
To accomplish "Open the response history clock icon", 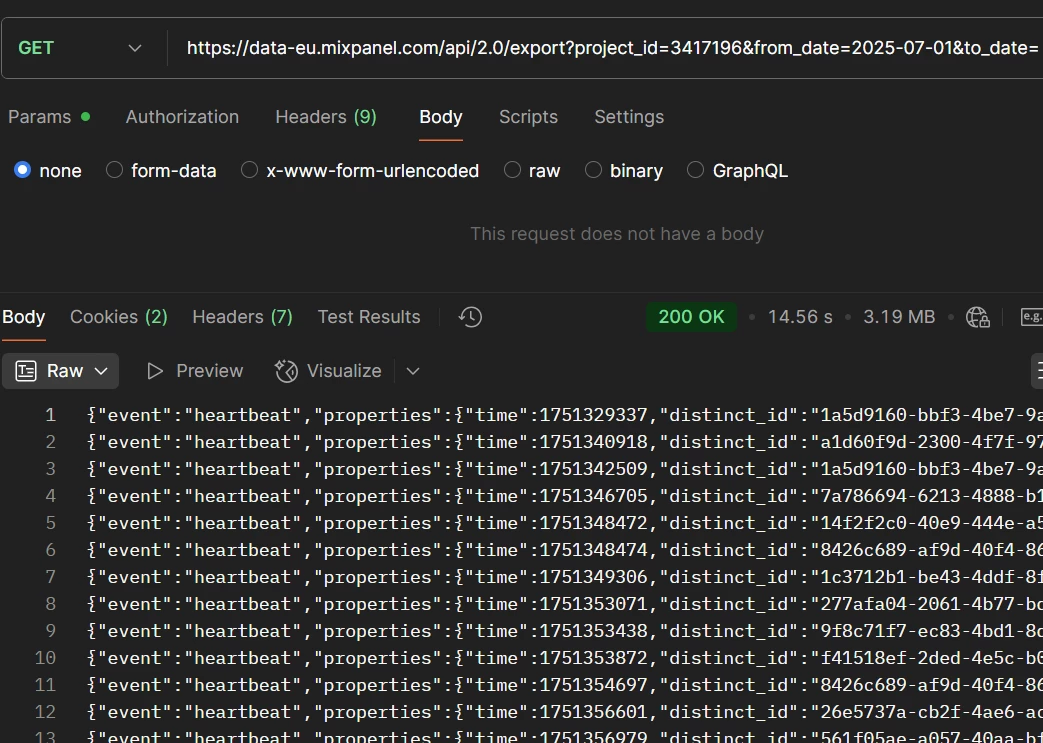I will [470, 317].
